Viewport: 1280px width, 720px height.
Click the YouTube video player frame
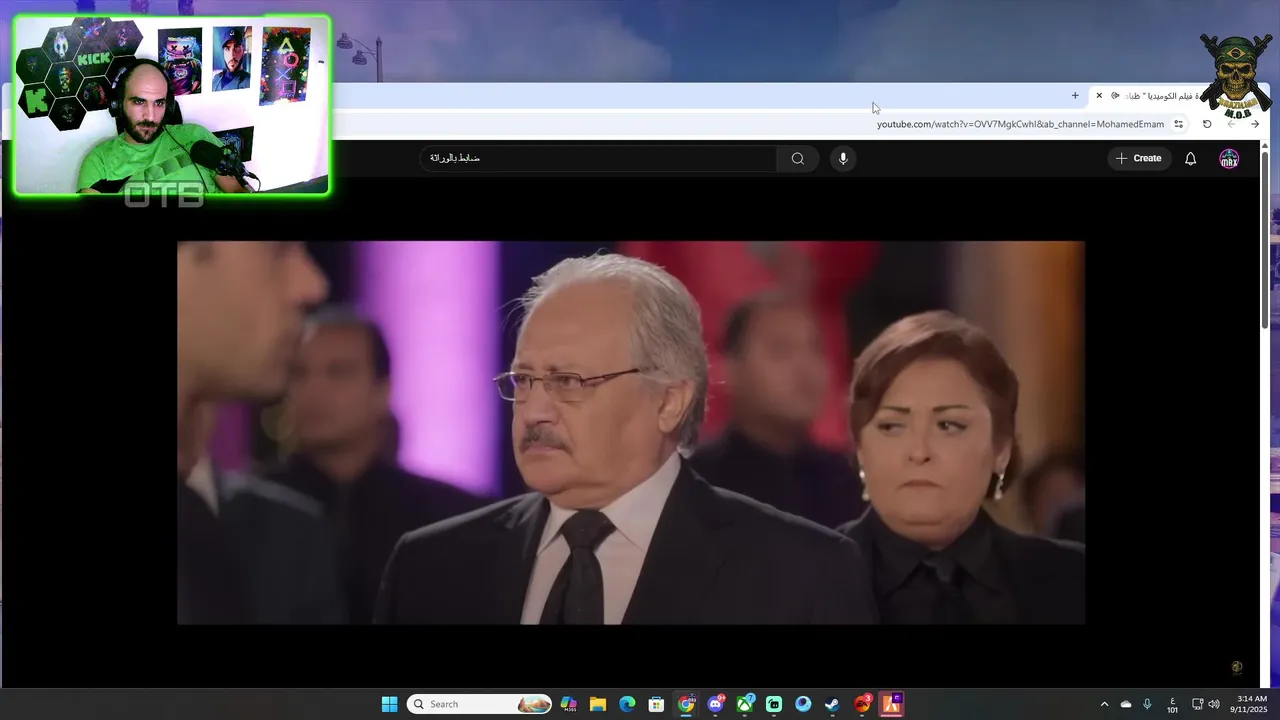pyautogui.click(x=631, y=432)
